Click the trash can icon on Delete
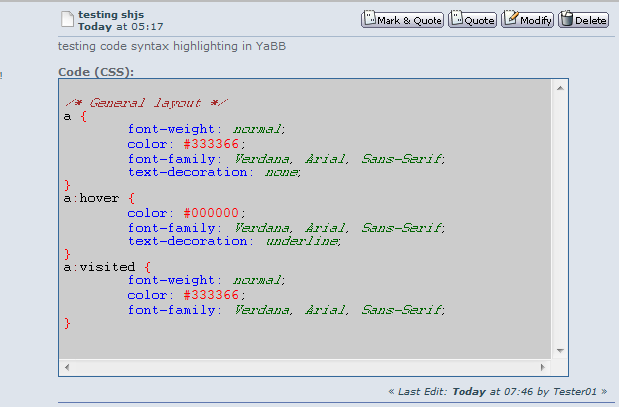The width and height of the screenshot is (619, 407). coord(567,19)
